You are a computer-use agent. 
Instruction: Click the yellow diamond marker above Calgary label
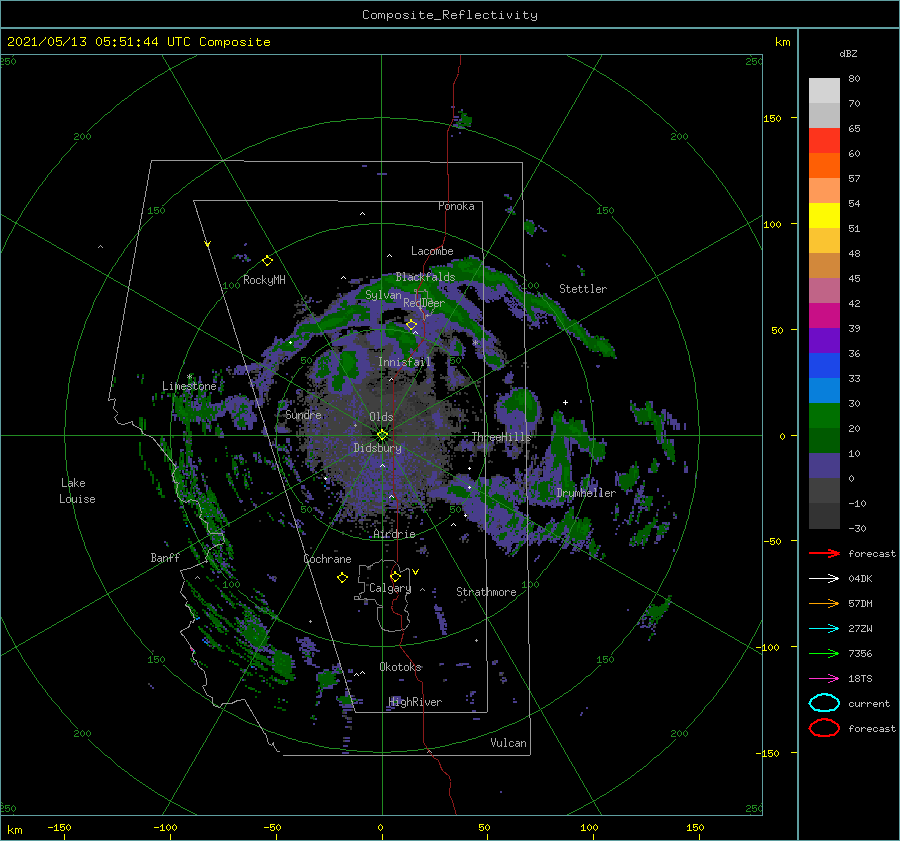point(395,576)
